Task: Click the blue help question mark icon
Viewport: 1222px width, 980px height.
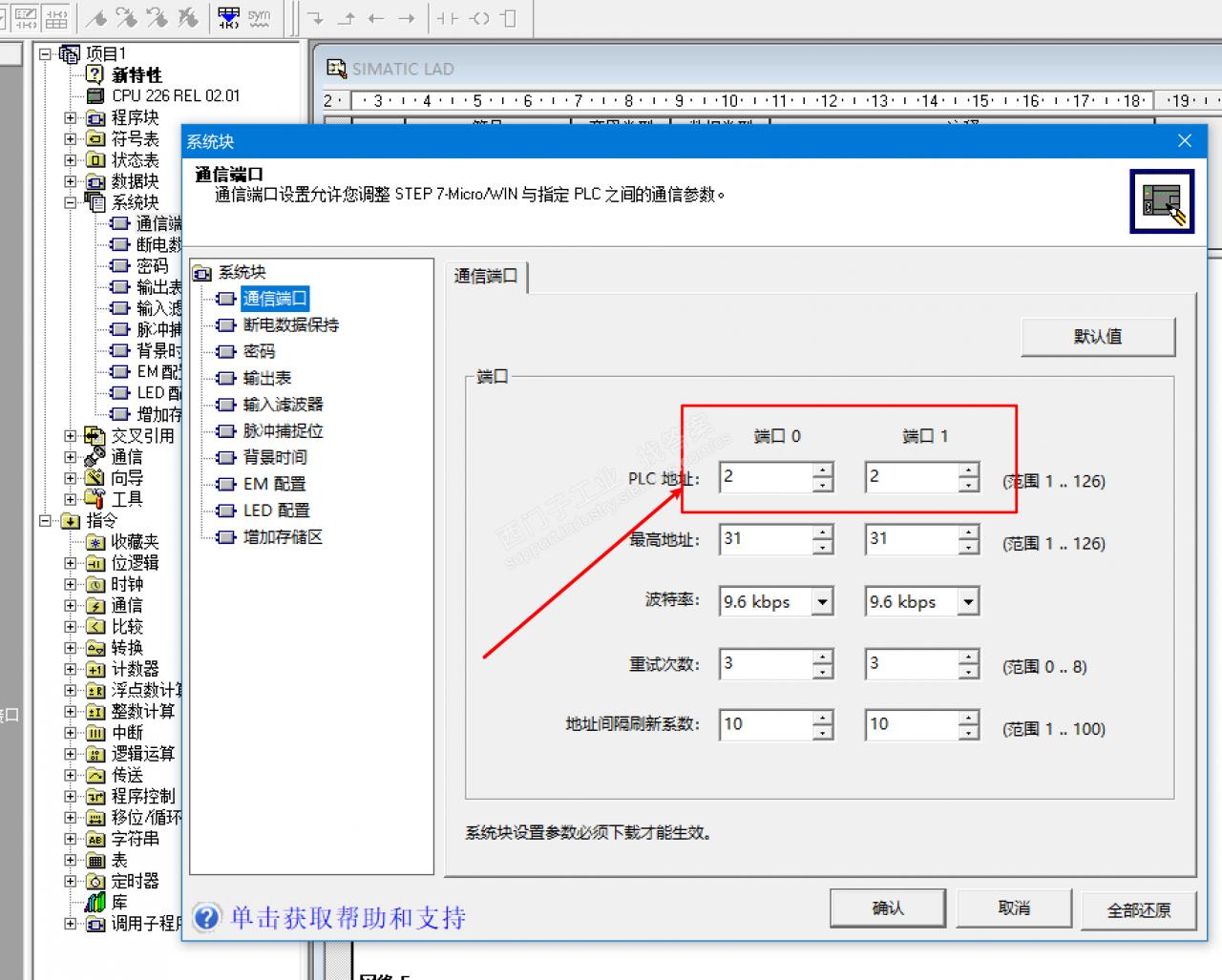Action: (x=207, y=917)
